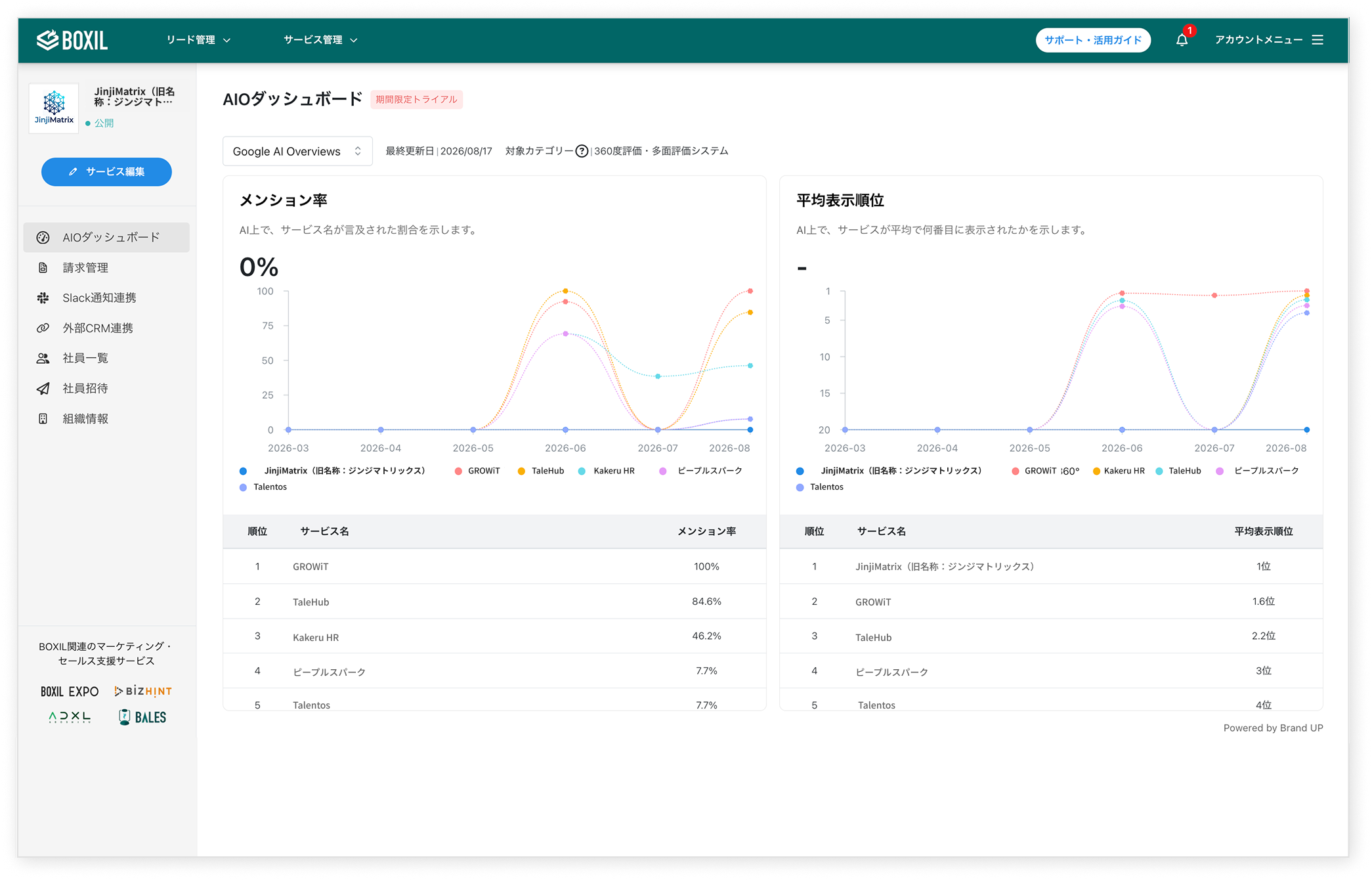Click the 平均表示順位 column header

point(1264,531)
